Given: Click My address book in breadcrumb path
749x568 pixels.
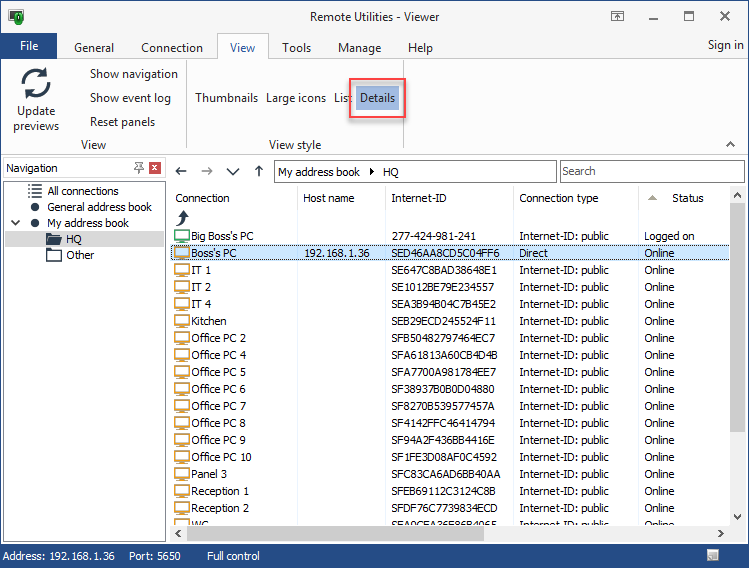Looking at the screenshot, I should 319,172.
